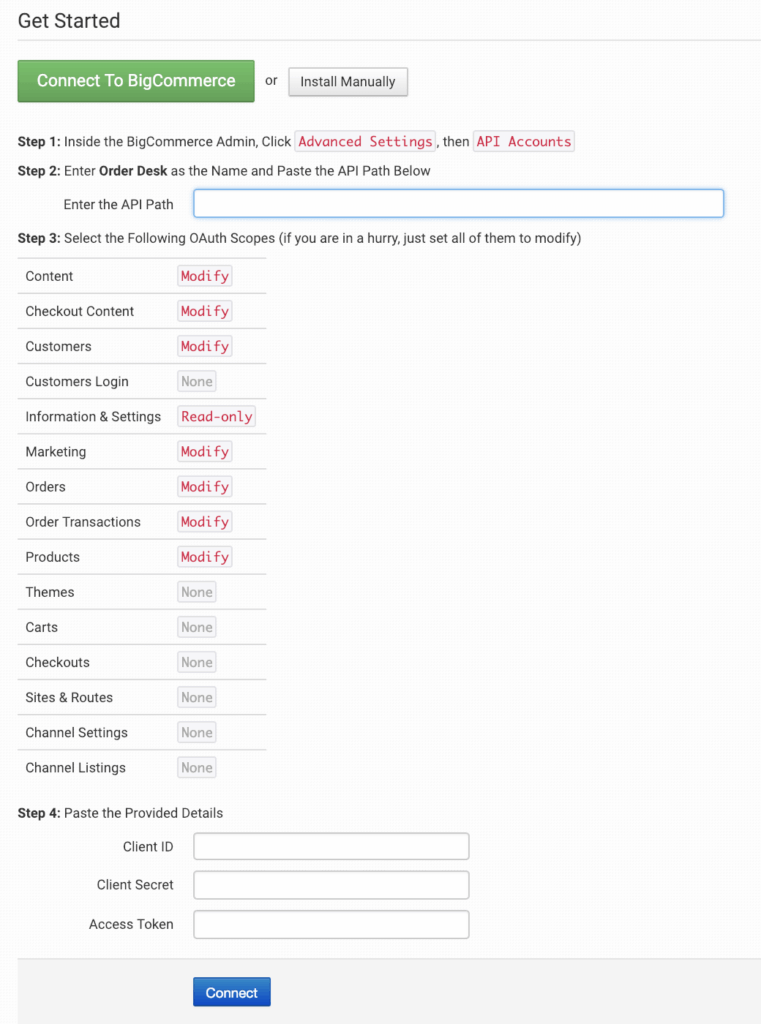The width and height of the screenshot is (761, 1024).
Task: Click the None tag beside Themes
Action: click(197, 592)
